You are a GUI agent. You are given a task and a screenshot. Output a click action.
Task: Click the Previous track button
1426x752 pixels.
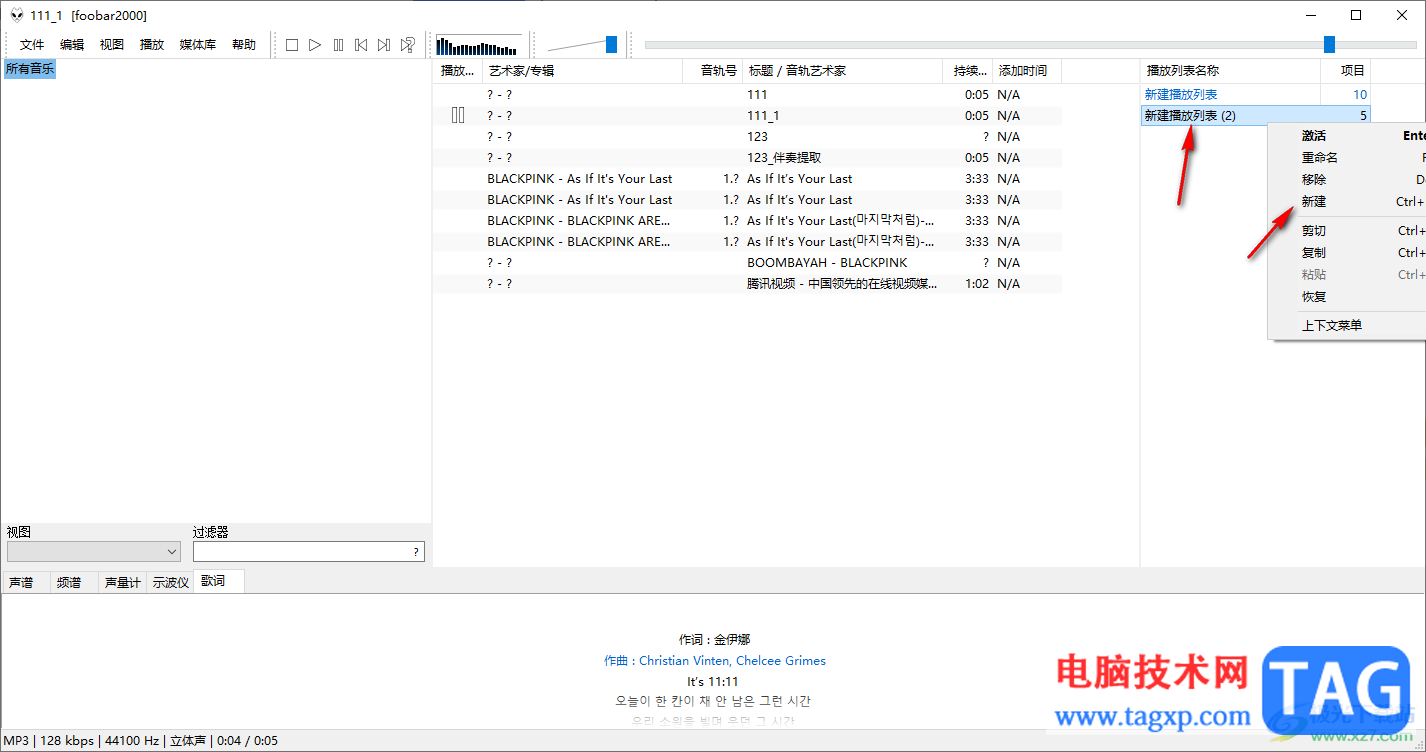tap(361, 45)
